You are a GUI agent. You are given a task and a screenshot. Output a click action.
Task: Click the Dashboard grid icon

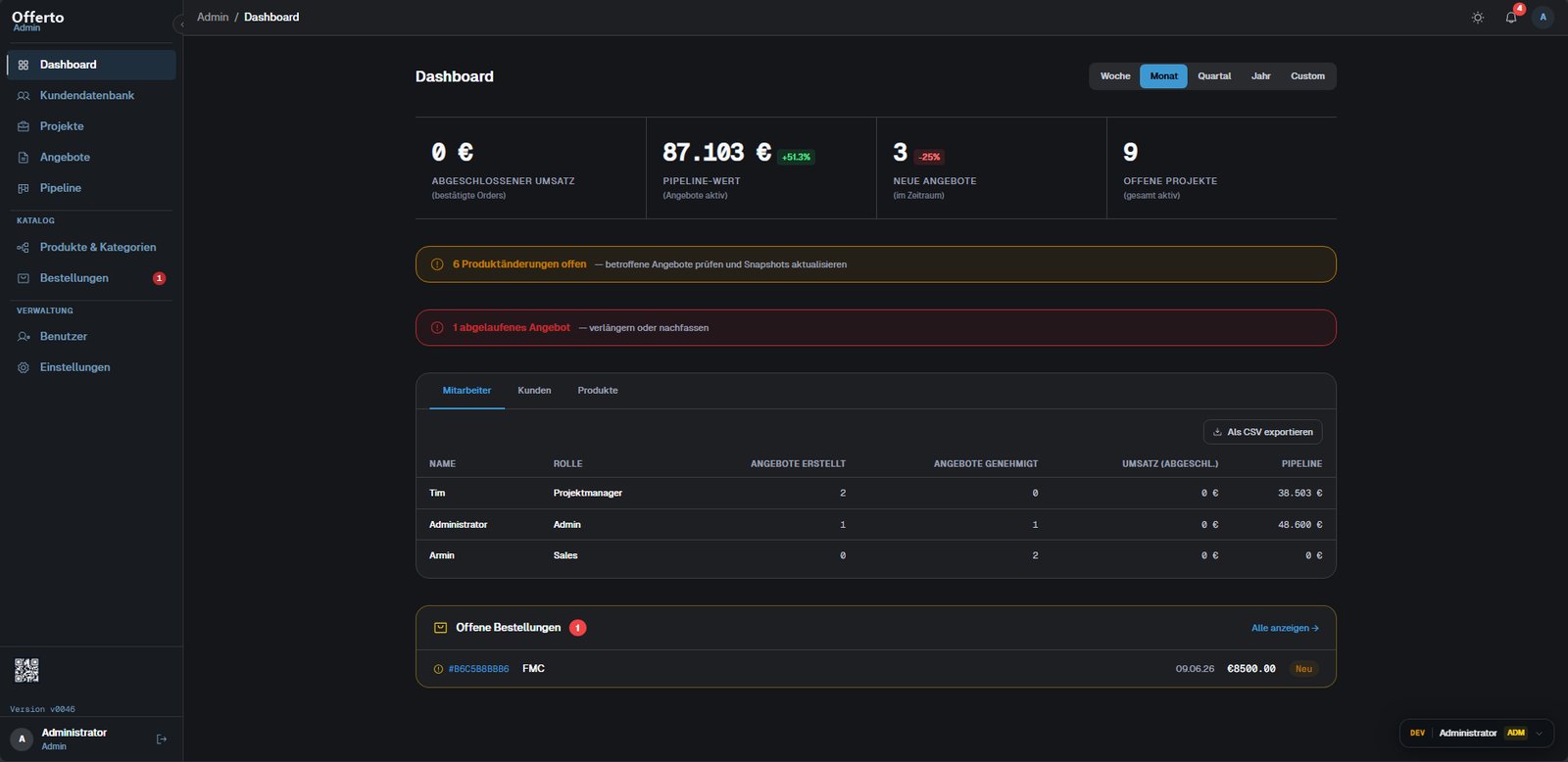point(24,65)
